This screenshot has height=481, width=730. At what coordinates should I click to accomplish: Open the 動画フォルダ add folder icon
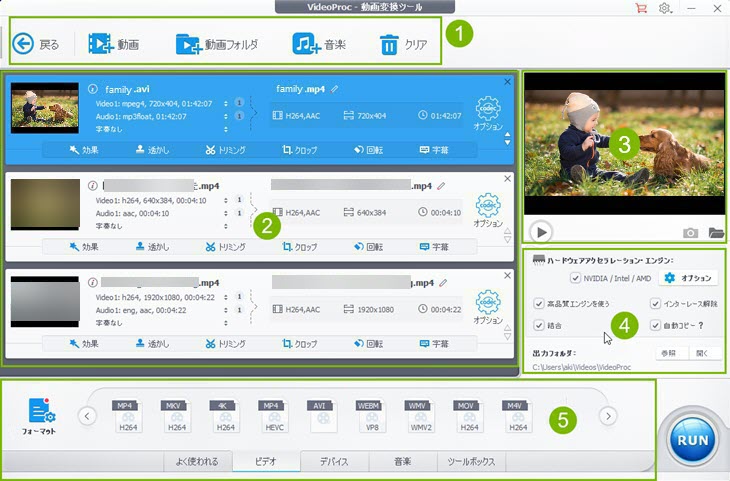point(188,44)
